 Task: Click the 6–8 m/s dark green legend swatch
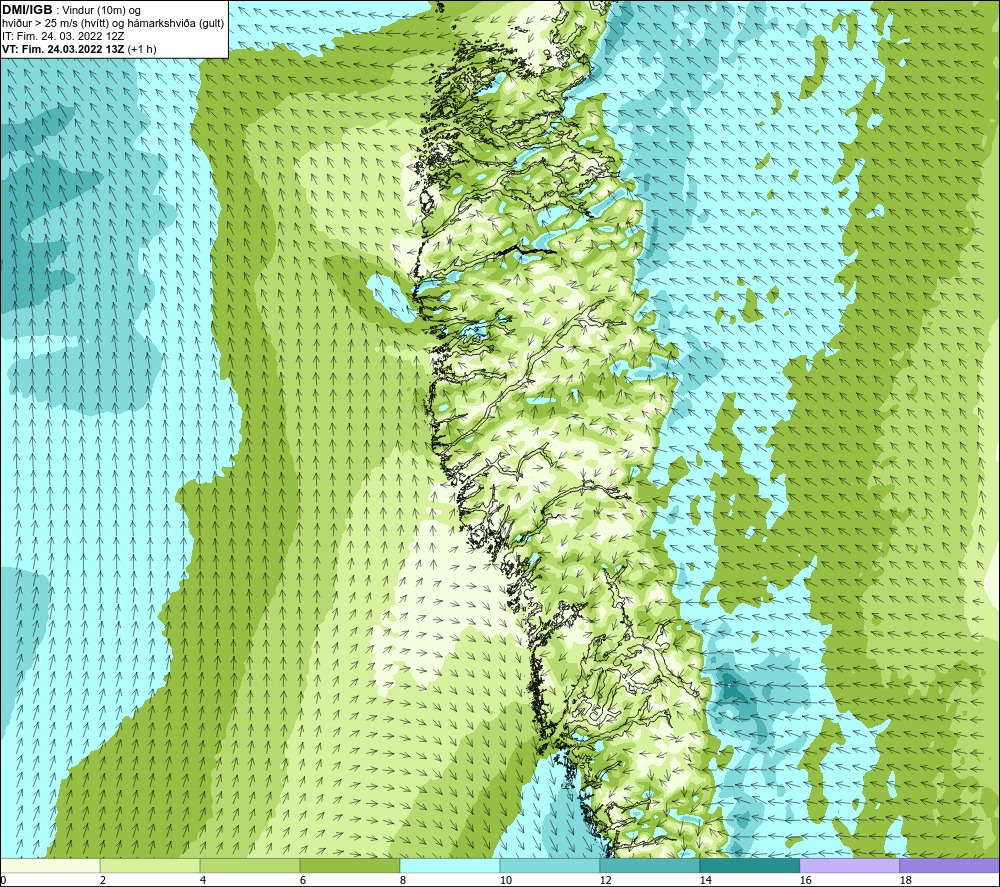pos(349,865)
